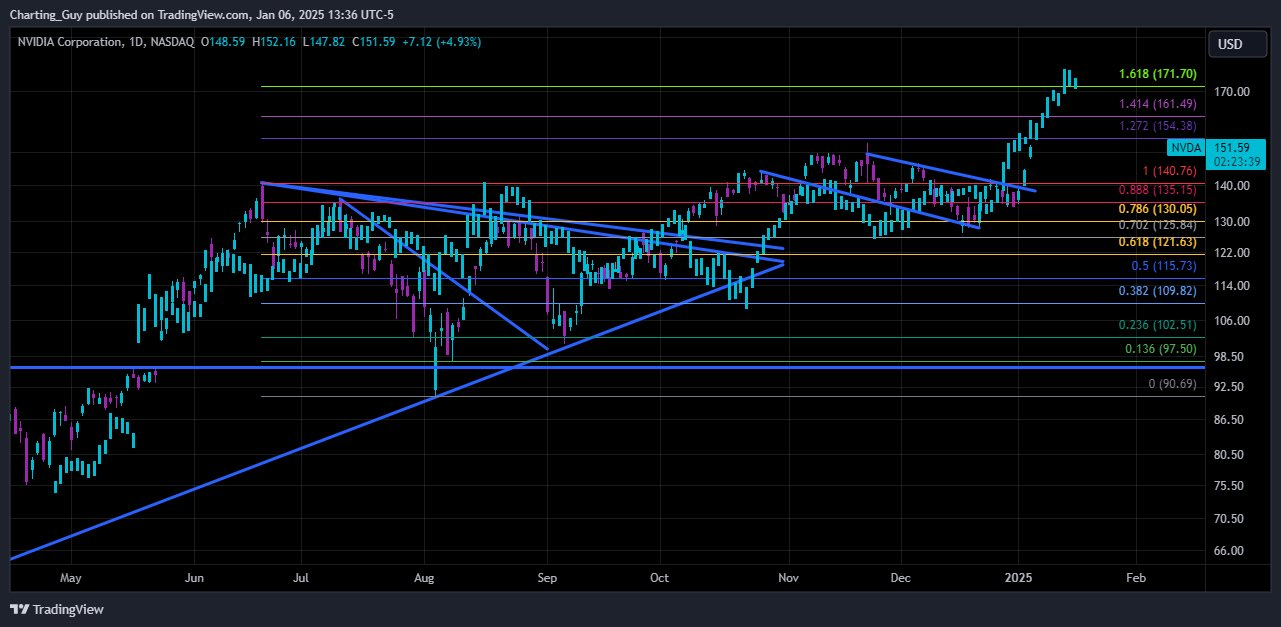Screen dimensions: 1281x627
Task: Click the May label on time axis
Action: (x=69, y=578)
